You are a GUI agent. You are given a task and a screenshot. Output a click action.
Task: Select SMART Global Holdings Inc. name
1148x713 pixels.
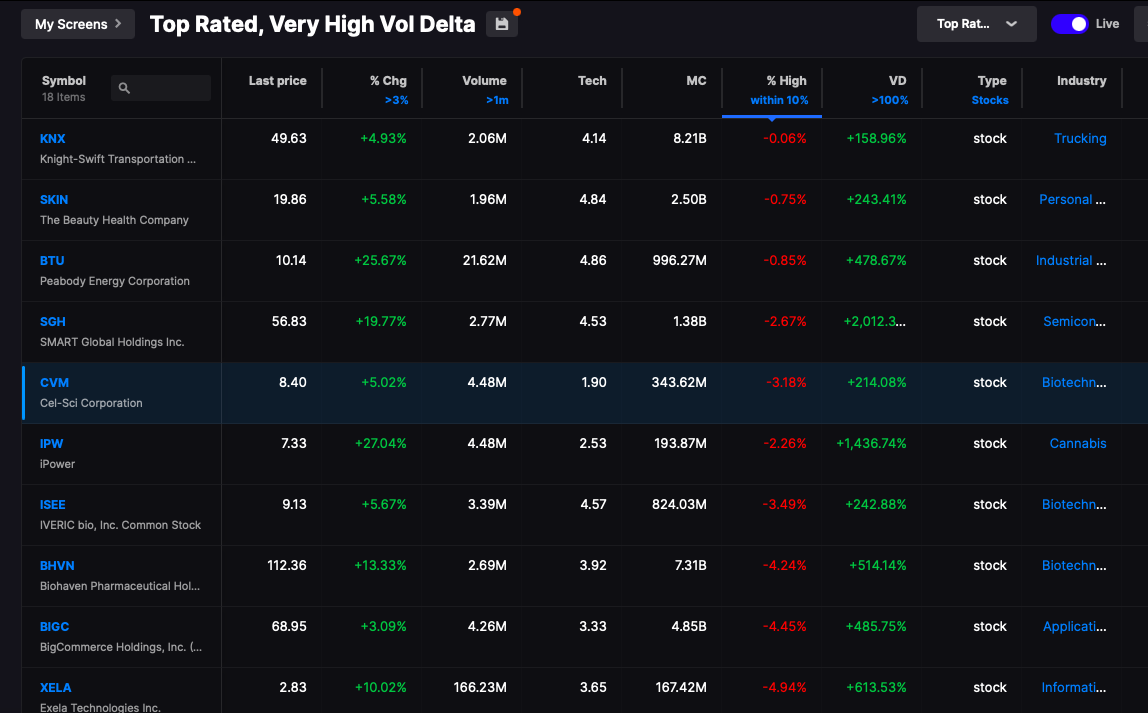[x=112, y=342]
